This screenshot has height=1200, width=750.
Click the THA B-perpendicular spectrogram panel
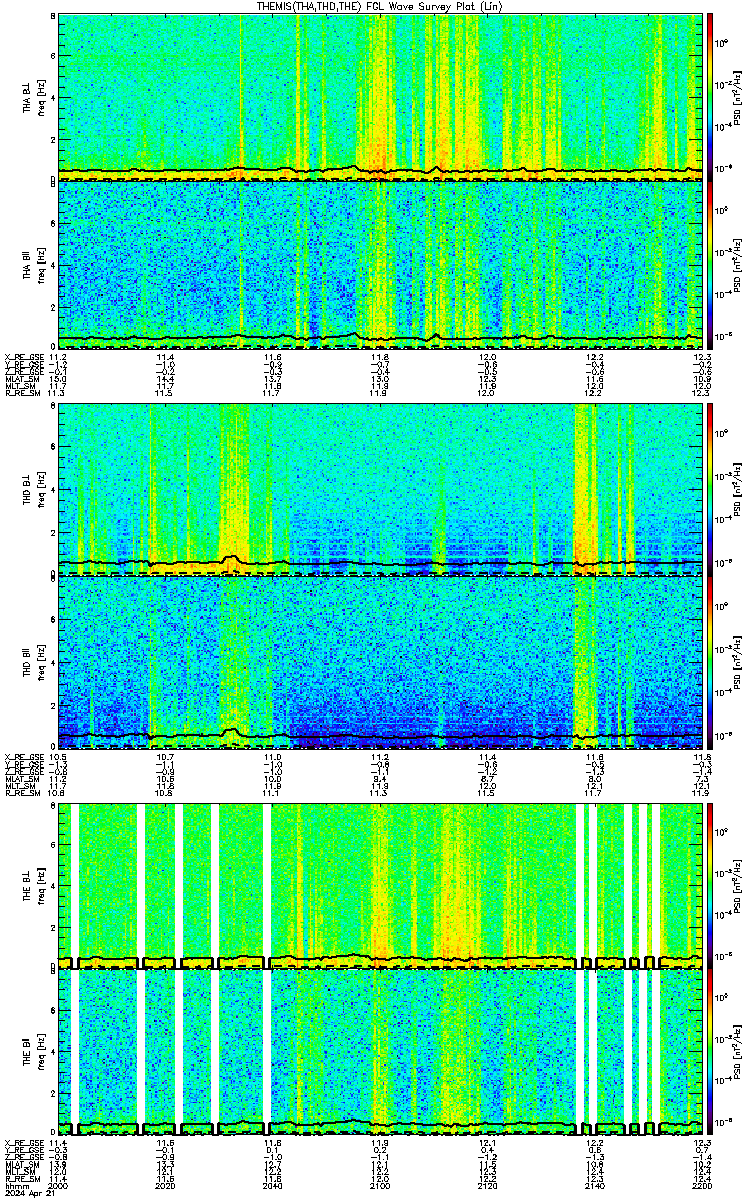pyautogui.click(x=378, y=97)
